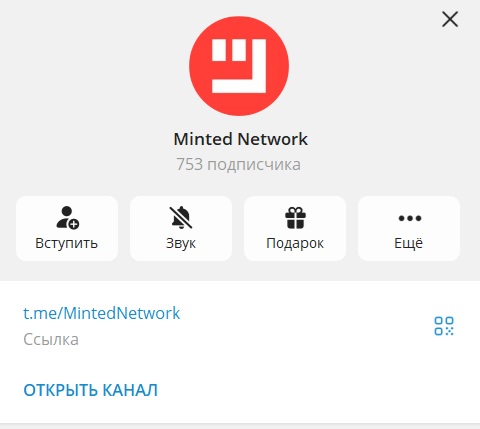The height and width of the screenshot is (429, 480).
Task: Show the channel QR code icon
Action: (x=444, y=326)
